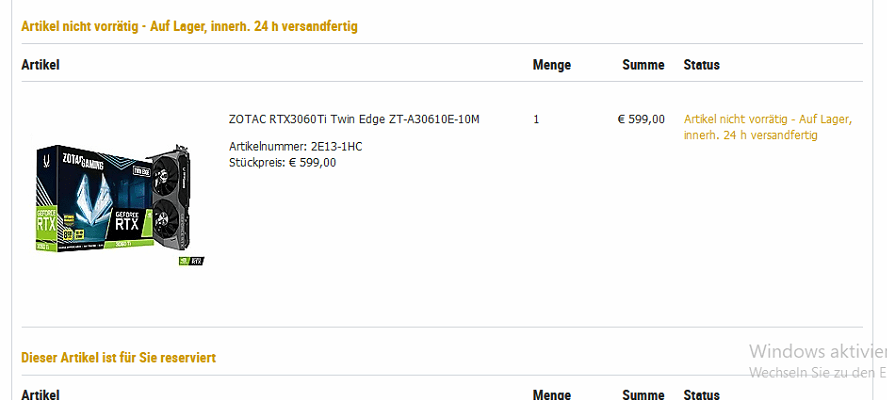This screenshot has height=400, width=887.
Task: Click the Status header in the reserved-items table
Action: click(701, 394)
